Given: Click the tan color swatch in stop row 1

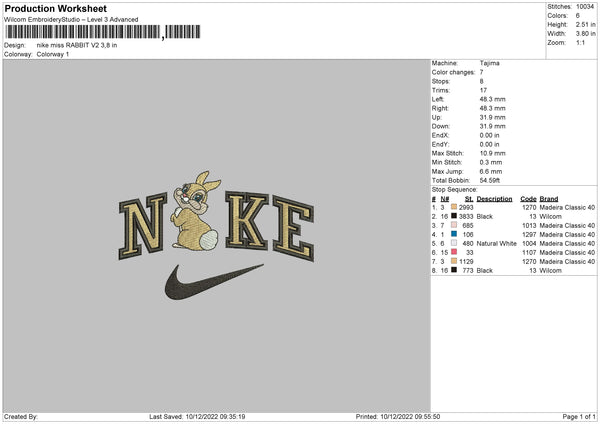Looking at the screenshot, I should [x=454, y=207].
